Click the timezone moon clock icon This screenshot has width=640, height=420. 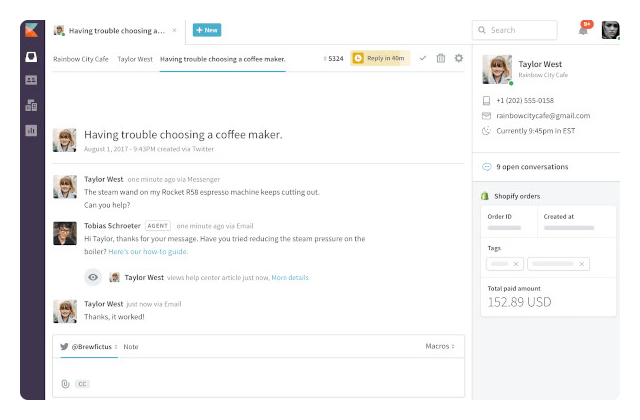486,131
